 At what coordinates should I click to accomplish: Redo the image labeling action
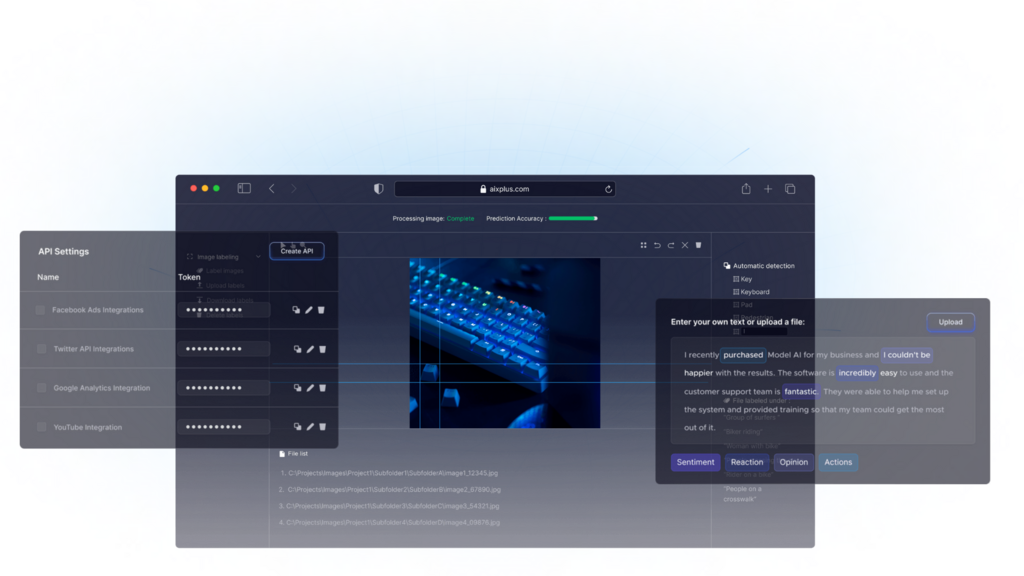[671, 246]
